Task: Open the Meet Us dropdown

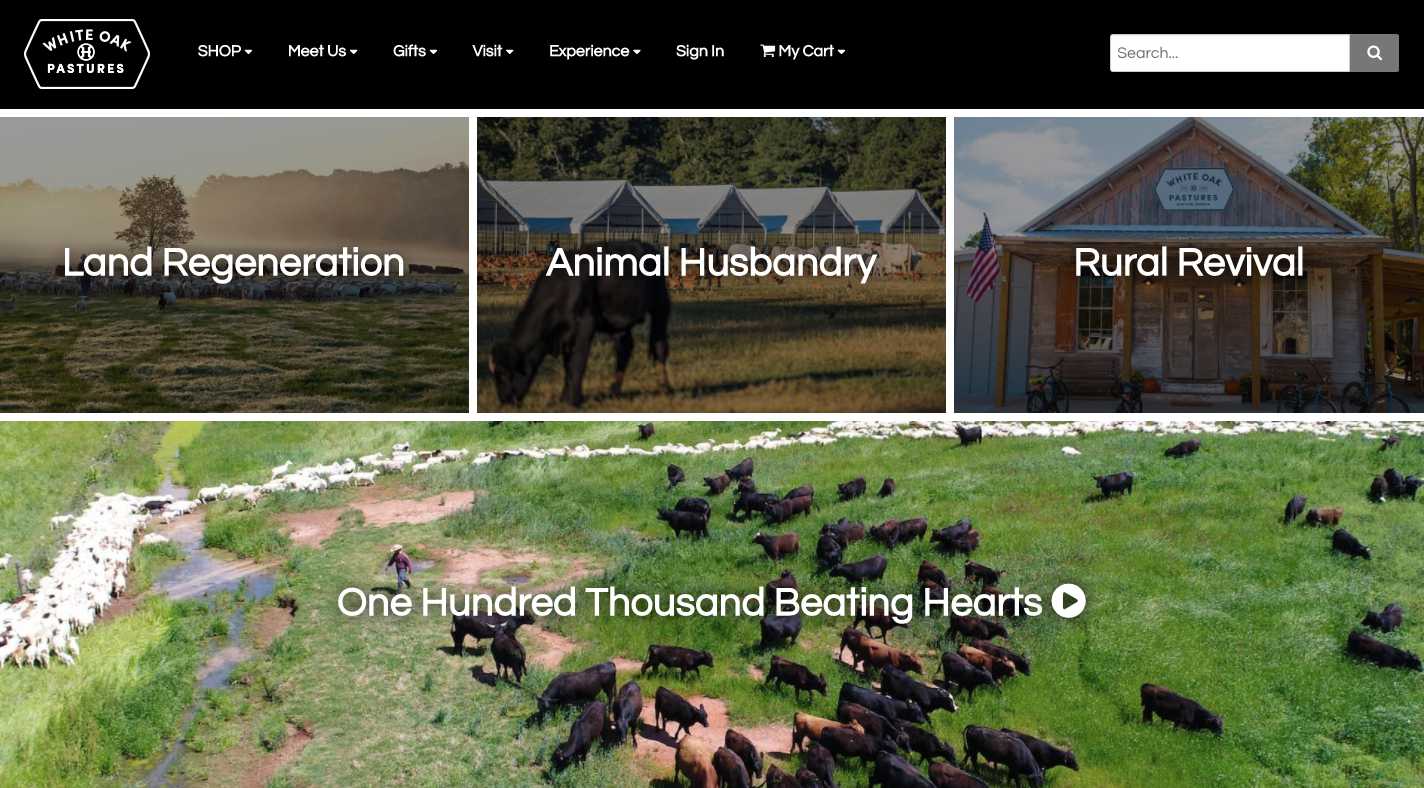Action: click(322, 51)
